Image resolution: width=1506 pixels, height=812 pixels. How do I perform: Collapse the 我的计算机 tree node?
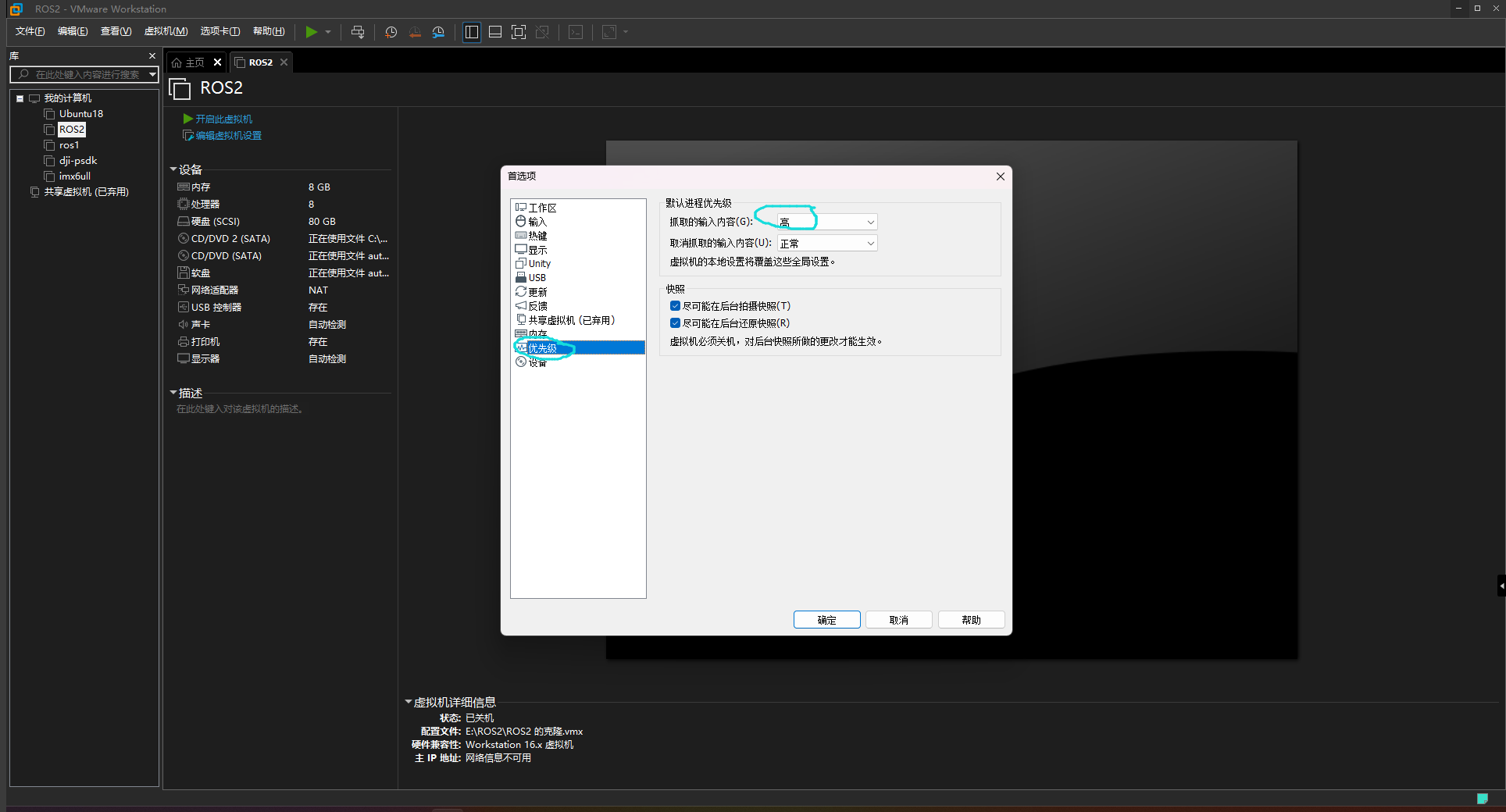20,98
